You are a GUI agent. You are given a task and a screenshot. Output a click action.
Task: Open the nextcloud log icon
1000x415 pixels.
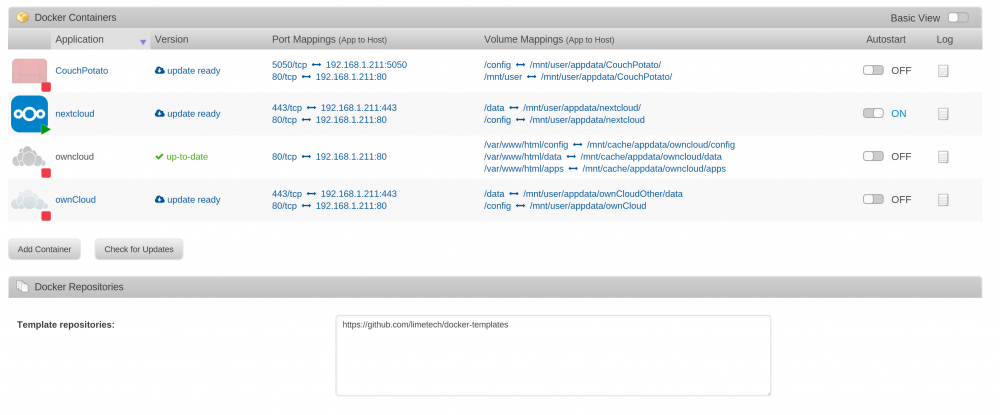tap(943, 113)
